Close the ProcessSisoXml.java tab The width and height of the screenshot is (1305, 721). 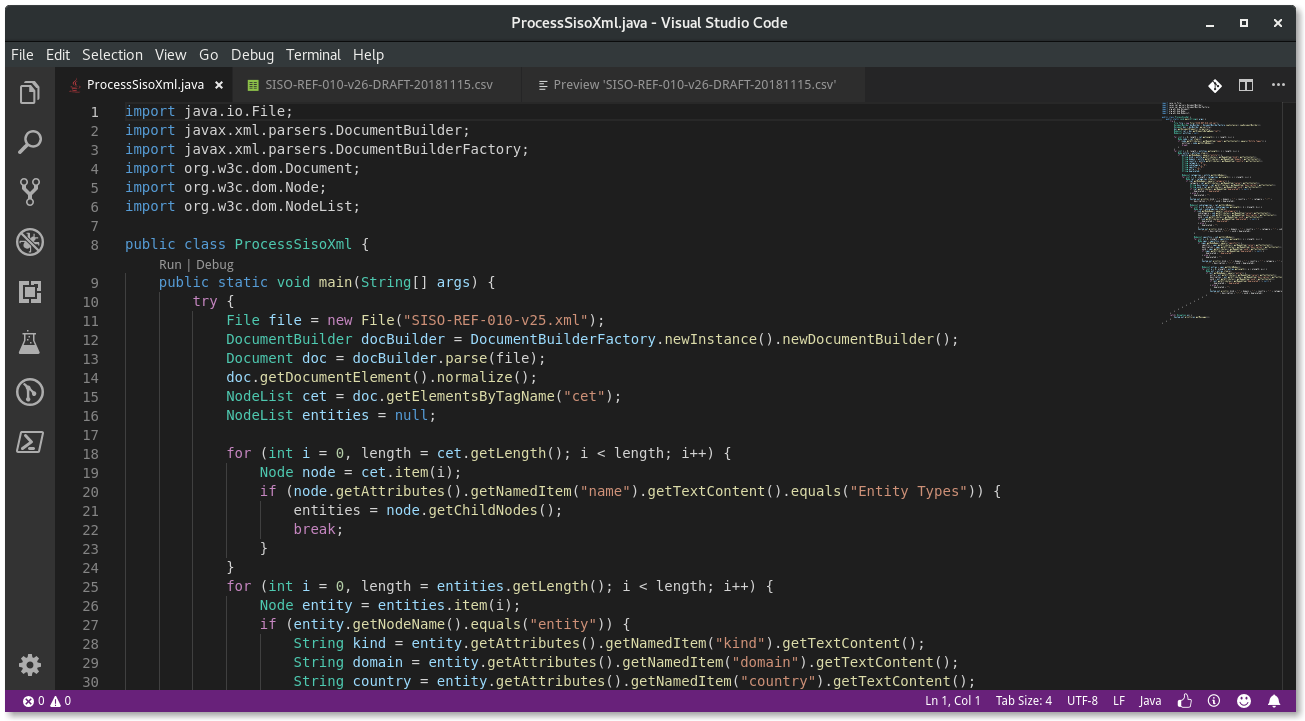tap(219, 86)
